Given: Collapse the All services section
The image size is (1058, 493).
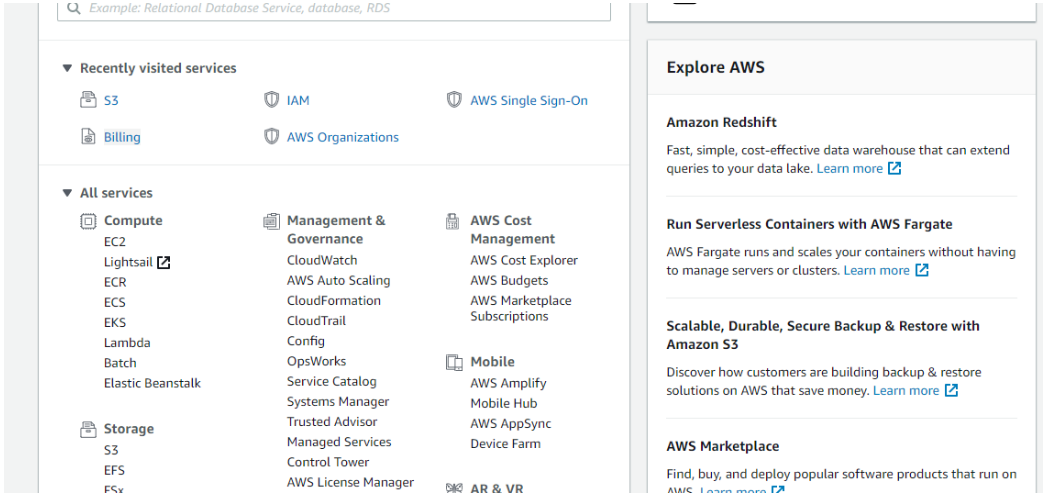Looking at the screenshot, I should (x=67, y=193).
